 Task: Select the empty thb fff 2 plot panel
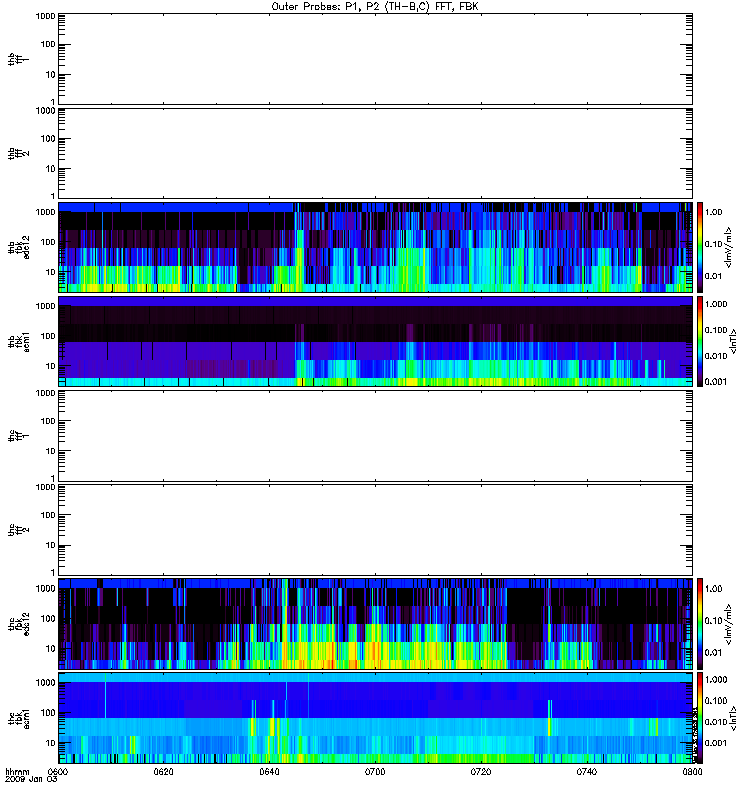(x=375, y=153)
